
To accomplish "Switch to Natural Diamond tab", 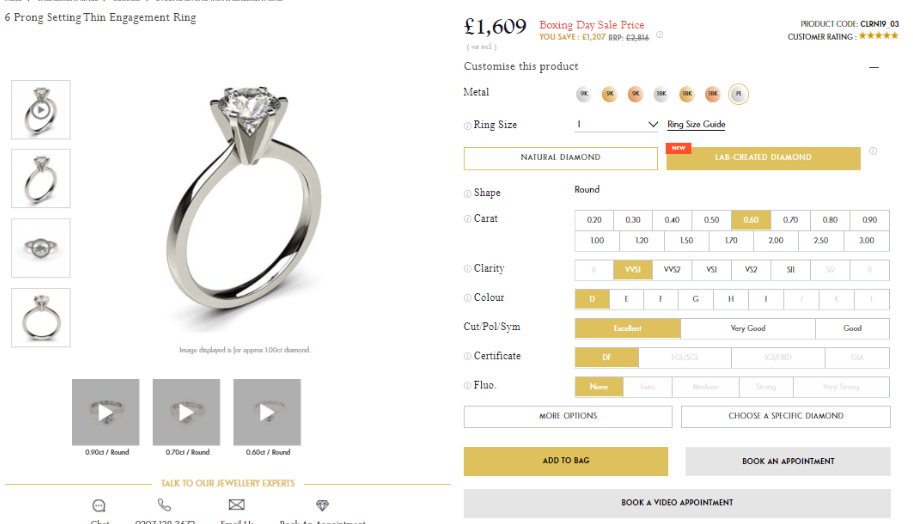I will [x=560, y=158].
